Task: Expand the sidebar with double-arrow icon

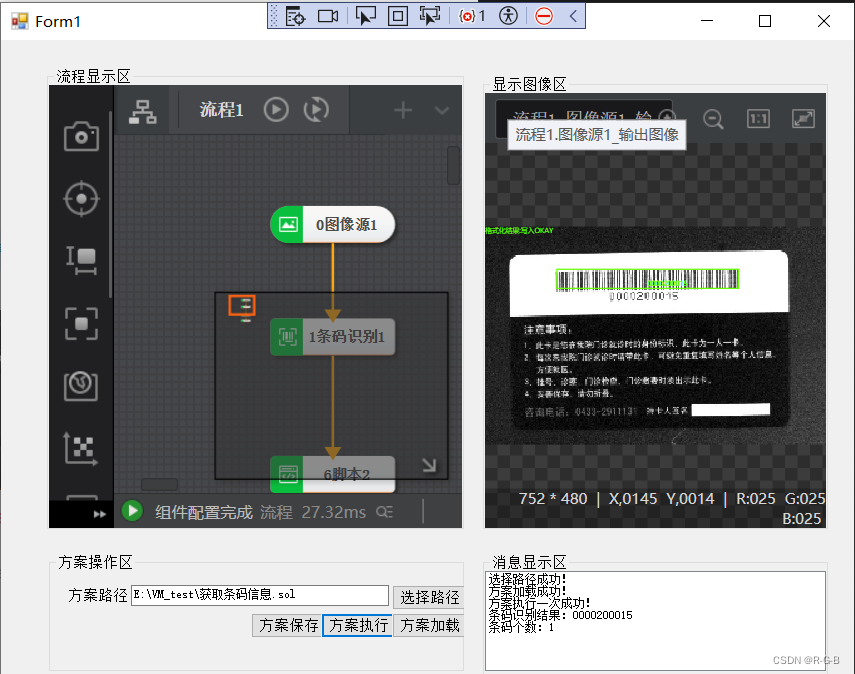Action: click(99, 514)
